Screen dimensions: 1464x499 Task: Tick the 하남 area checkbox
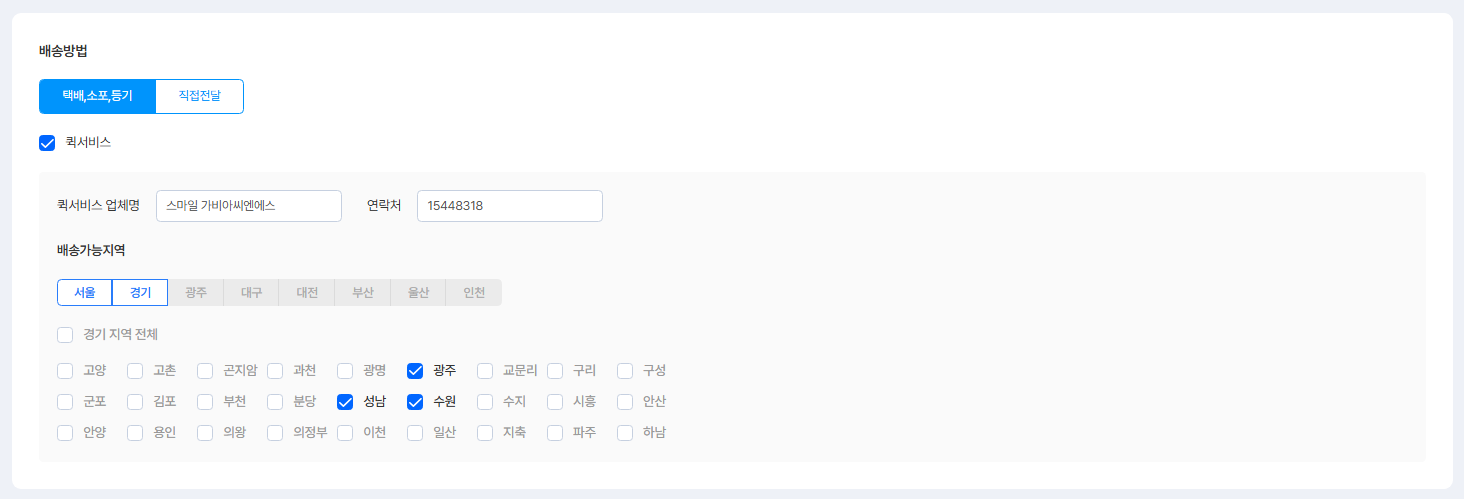click(626, 433)
